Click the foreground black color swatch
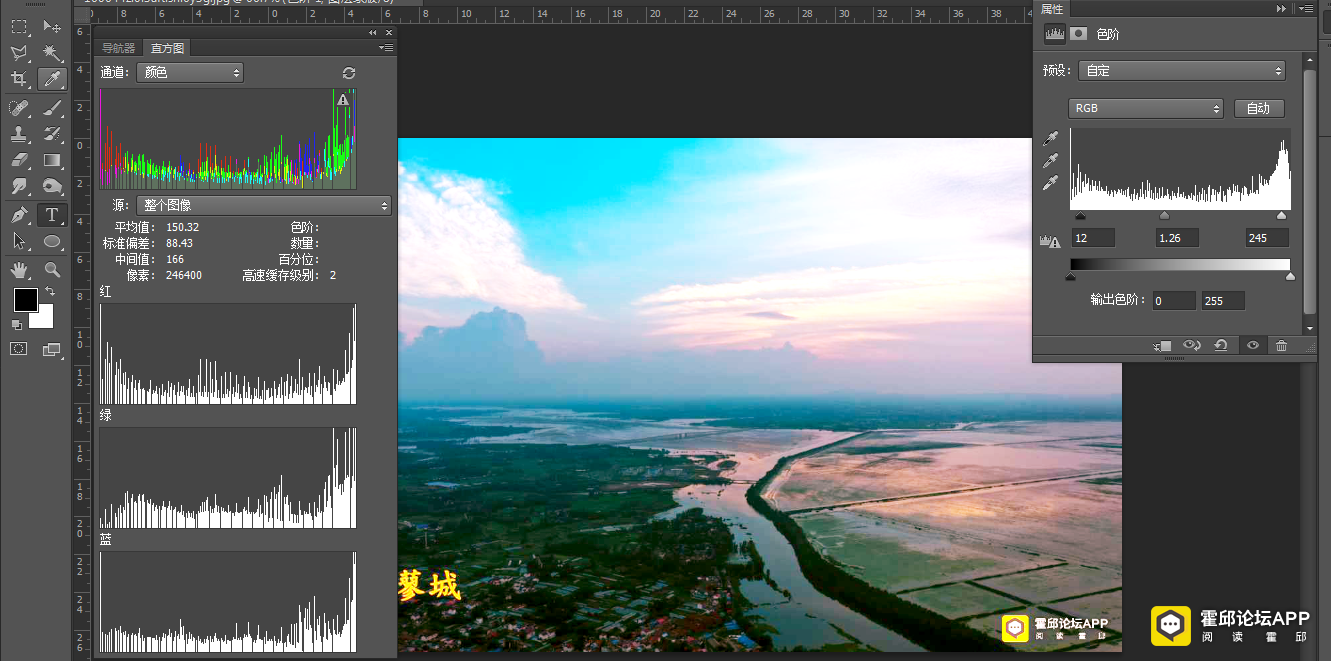The width and height of the screenshot is (1331, 661). coord(25,300)
